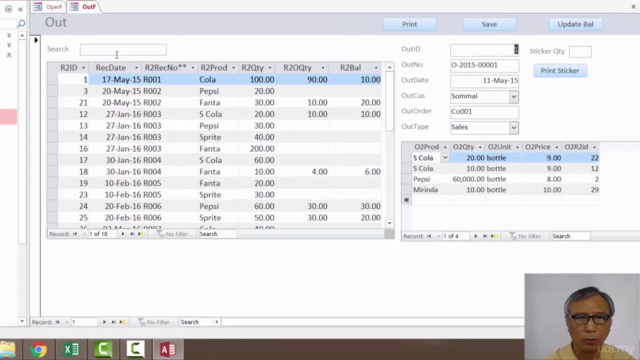
Task: Open the R2Qty column filter dropdown
Action: pyautogui.click(x=270, y=68)
